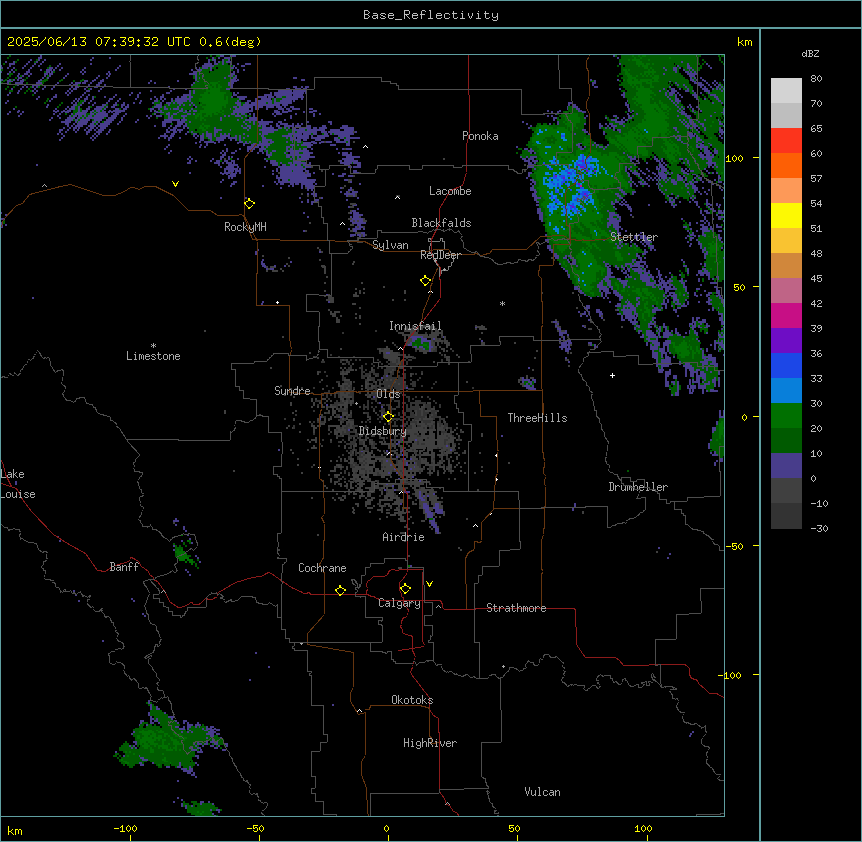This screenshot has height=842, width=862.
Task: Select the violet-purple swatch in dBZ legend
Action: click(x=786, y=340)
